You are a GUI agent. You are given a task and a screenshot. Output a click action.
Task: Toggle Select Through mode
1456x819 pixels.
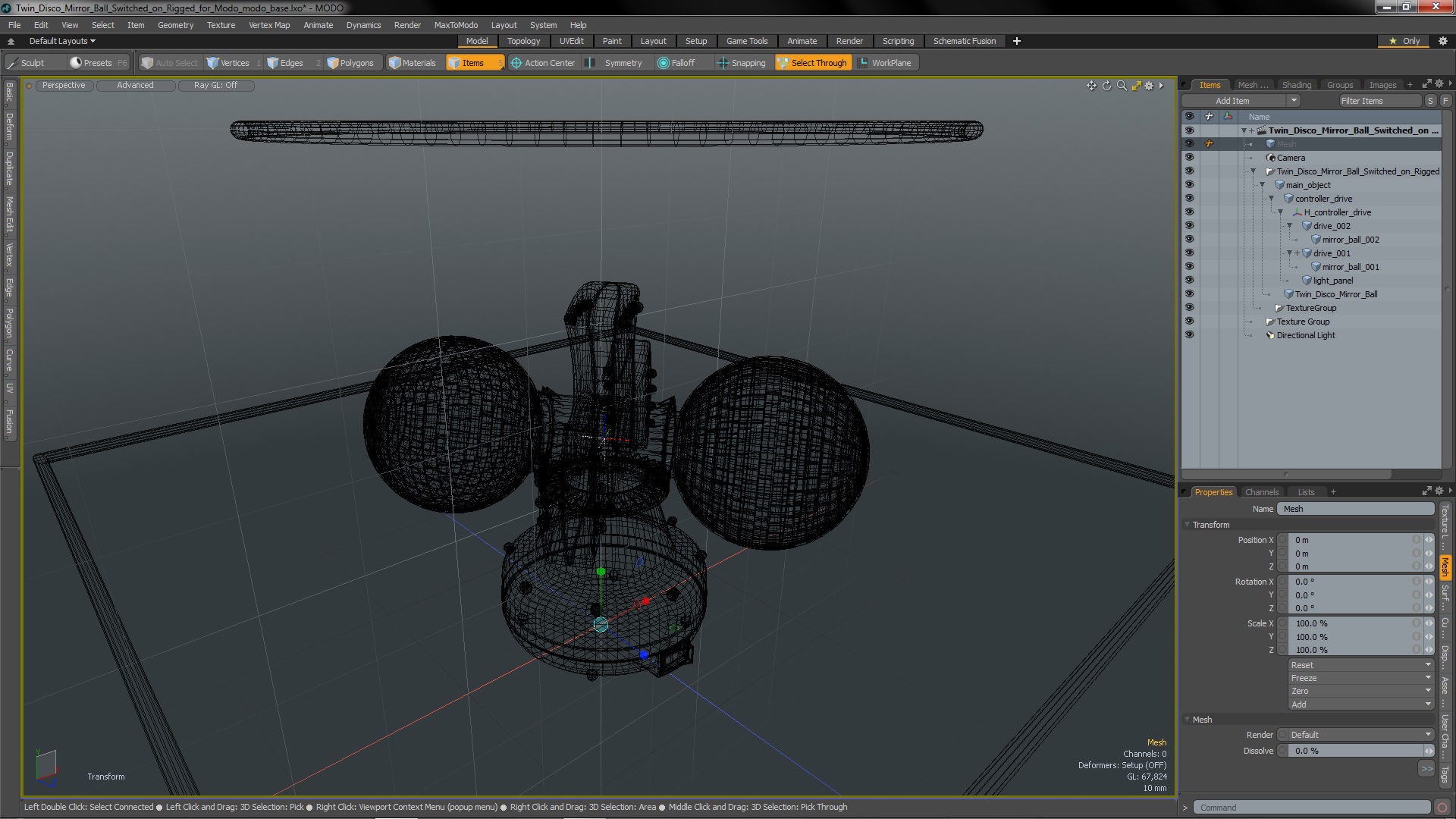pos(812,63)
